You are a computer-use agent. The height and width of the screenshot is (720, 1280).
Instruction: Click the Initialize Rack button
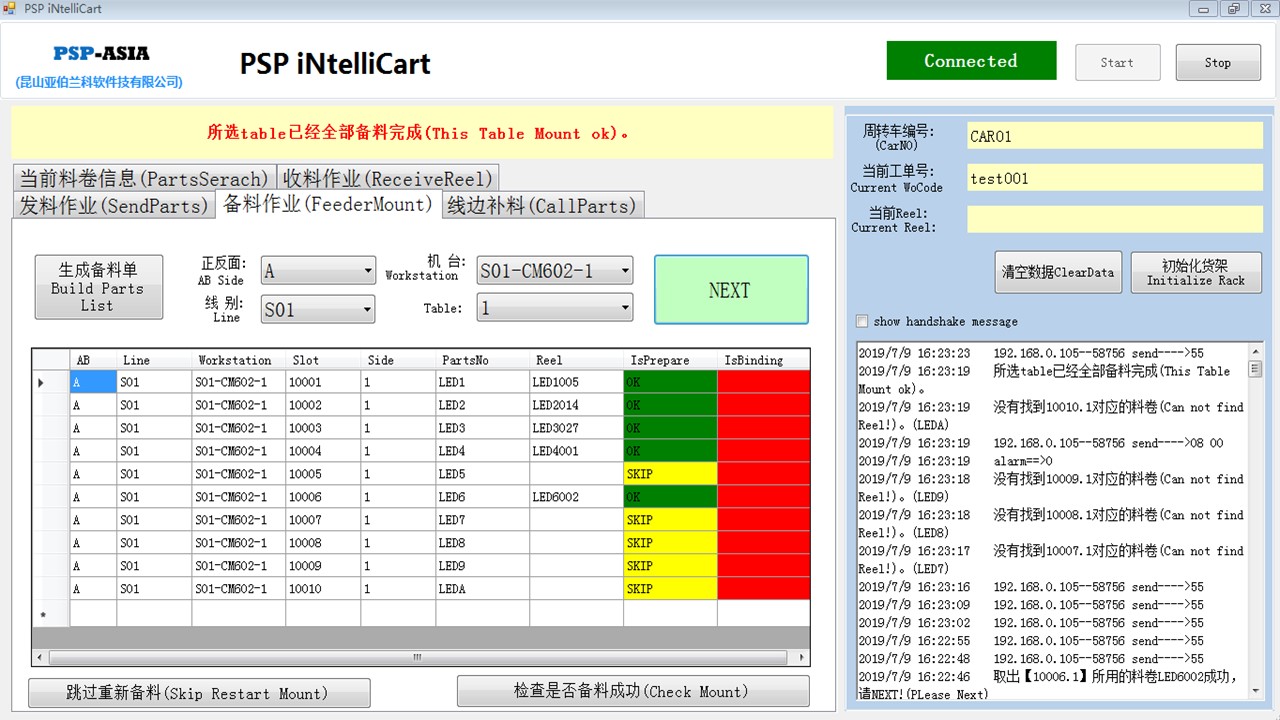pyautogui.click(x=1196, y=272)
